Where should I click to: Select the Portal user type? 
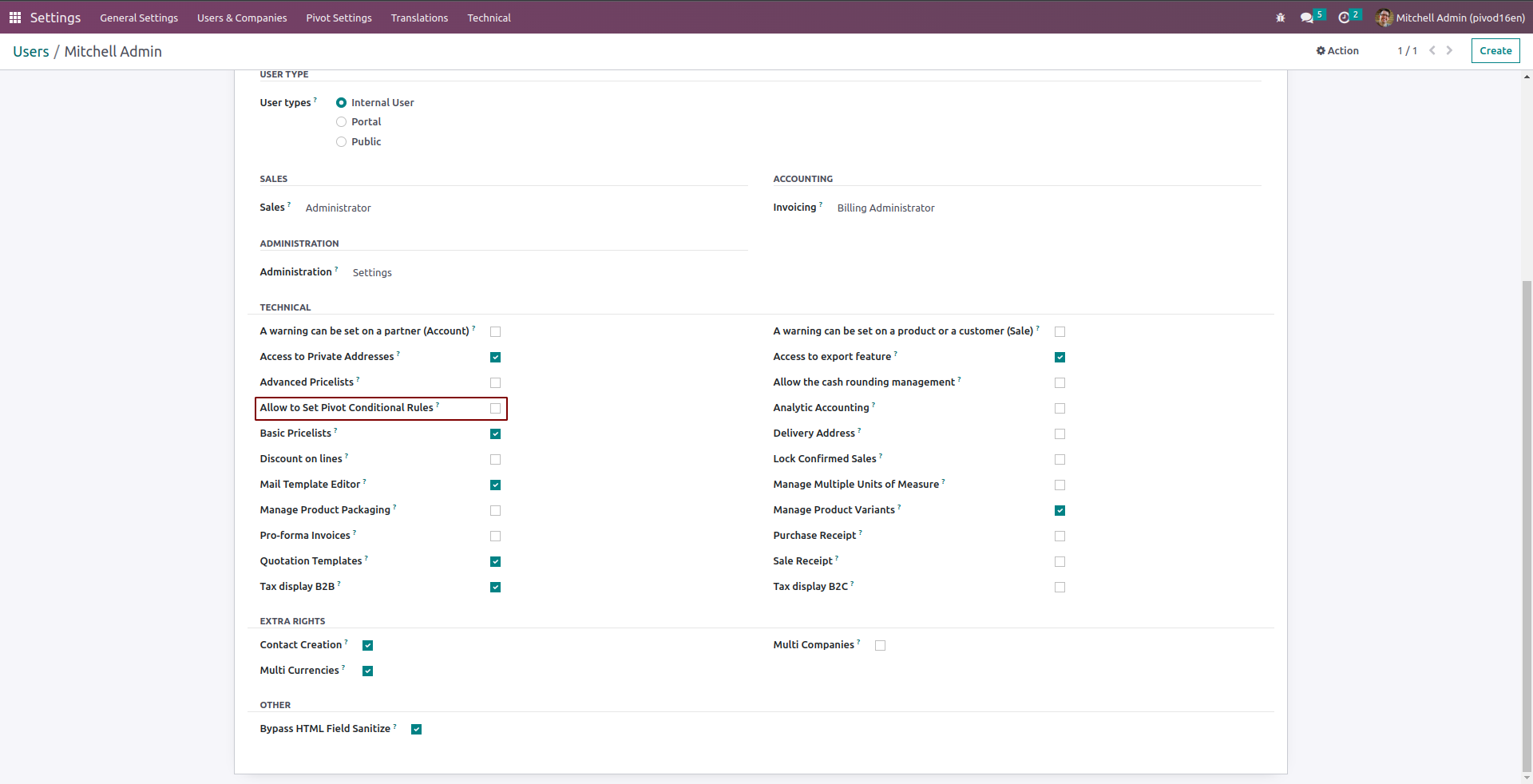coord(342,122)
